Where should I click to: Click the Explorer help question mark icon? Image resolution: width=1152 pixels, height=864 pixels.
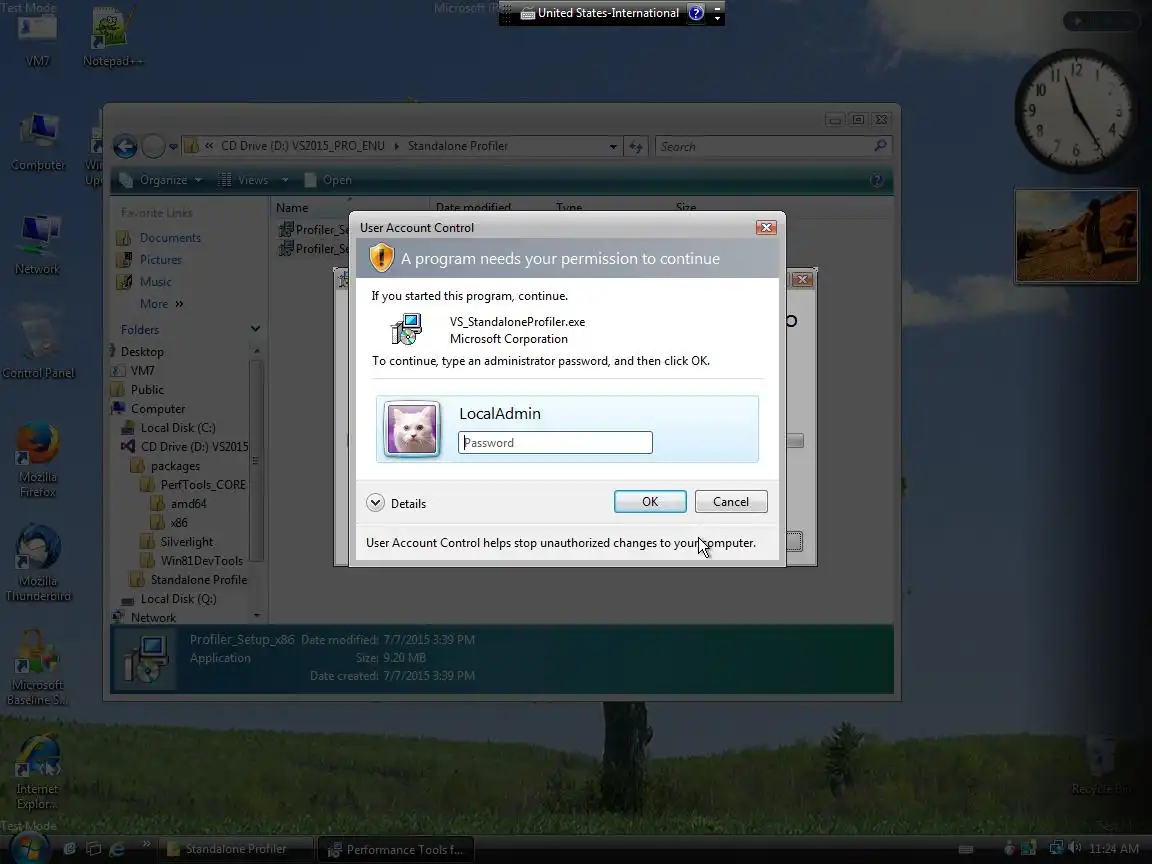[876, 180]
